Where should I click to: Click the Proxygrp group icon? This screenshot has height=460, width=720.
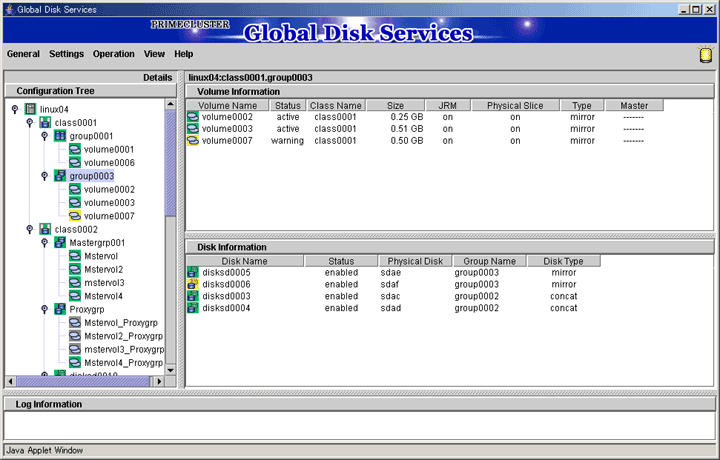pyautogui.click(x=60, y=309)
